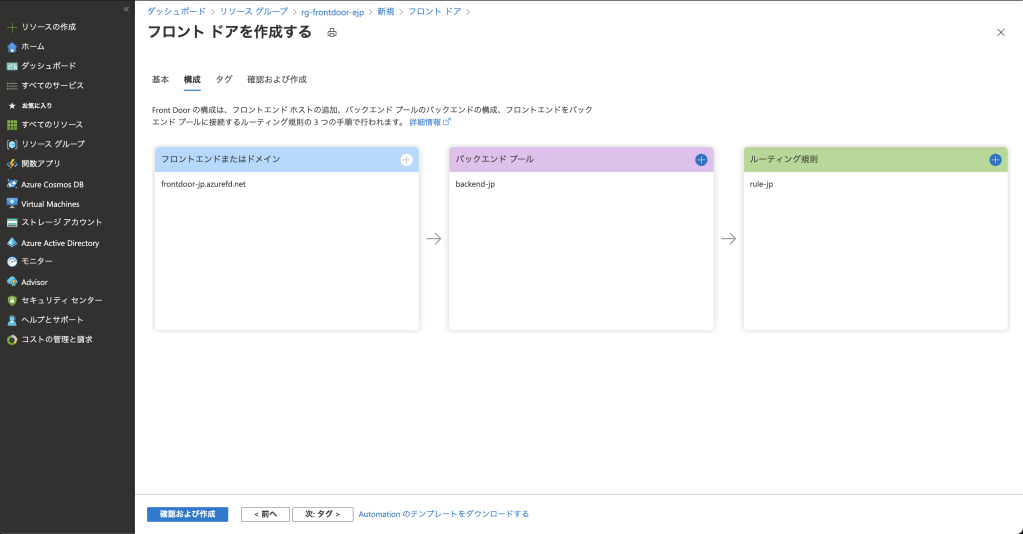This screenshot has width=1023, height=534.
Task: Click Automation のテンプレートをダウンロードする link
Action: pyautogui.click(x=443, y=514)
